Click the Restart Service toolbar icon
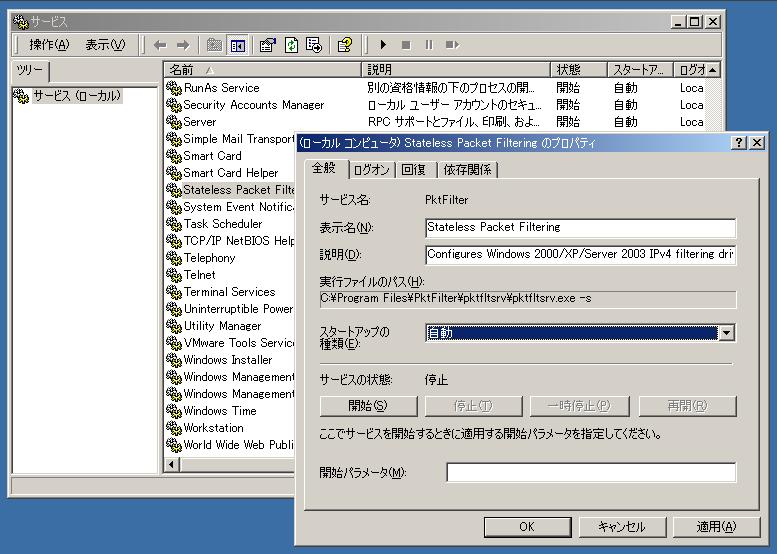777x554 pixels. pyautogui.click(x=452, y=45)
